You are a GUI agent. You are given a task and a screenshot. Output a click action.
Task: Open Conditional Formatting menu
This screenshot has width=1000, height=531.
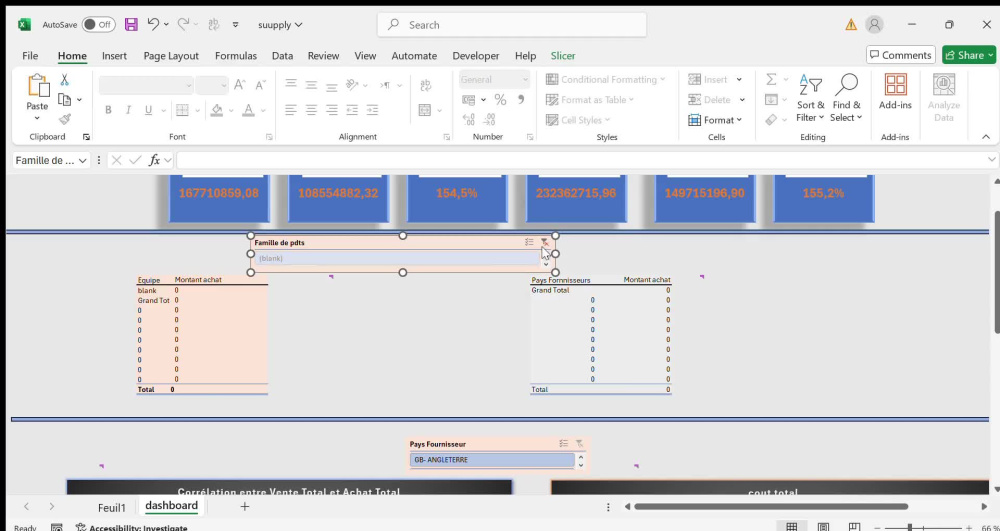coord(605,80)
